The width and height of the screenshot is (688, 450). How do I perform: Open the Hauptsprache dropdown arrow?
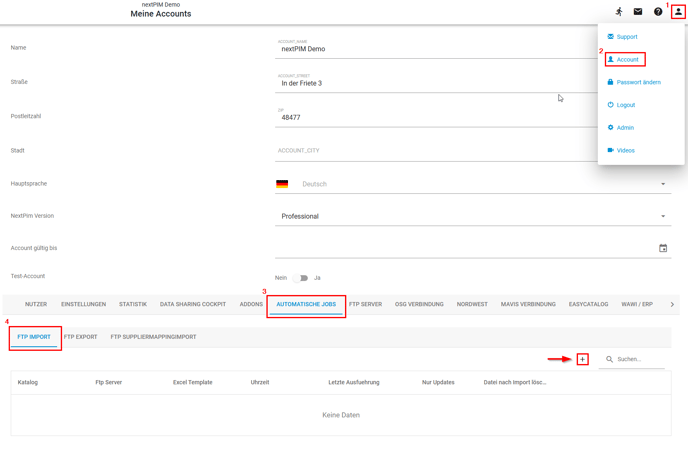(663, 184)
